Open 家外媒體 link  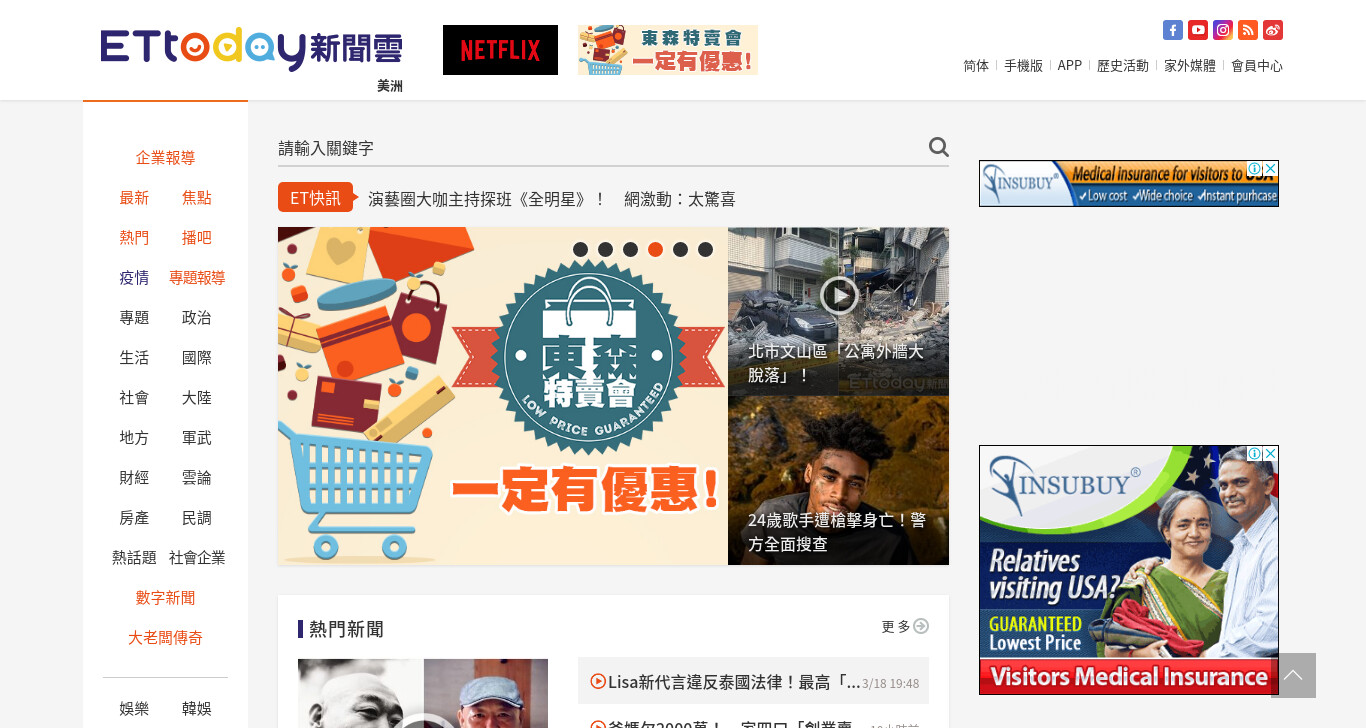1190,66
